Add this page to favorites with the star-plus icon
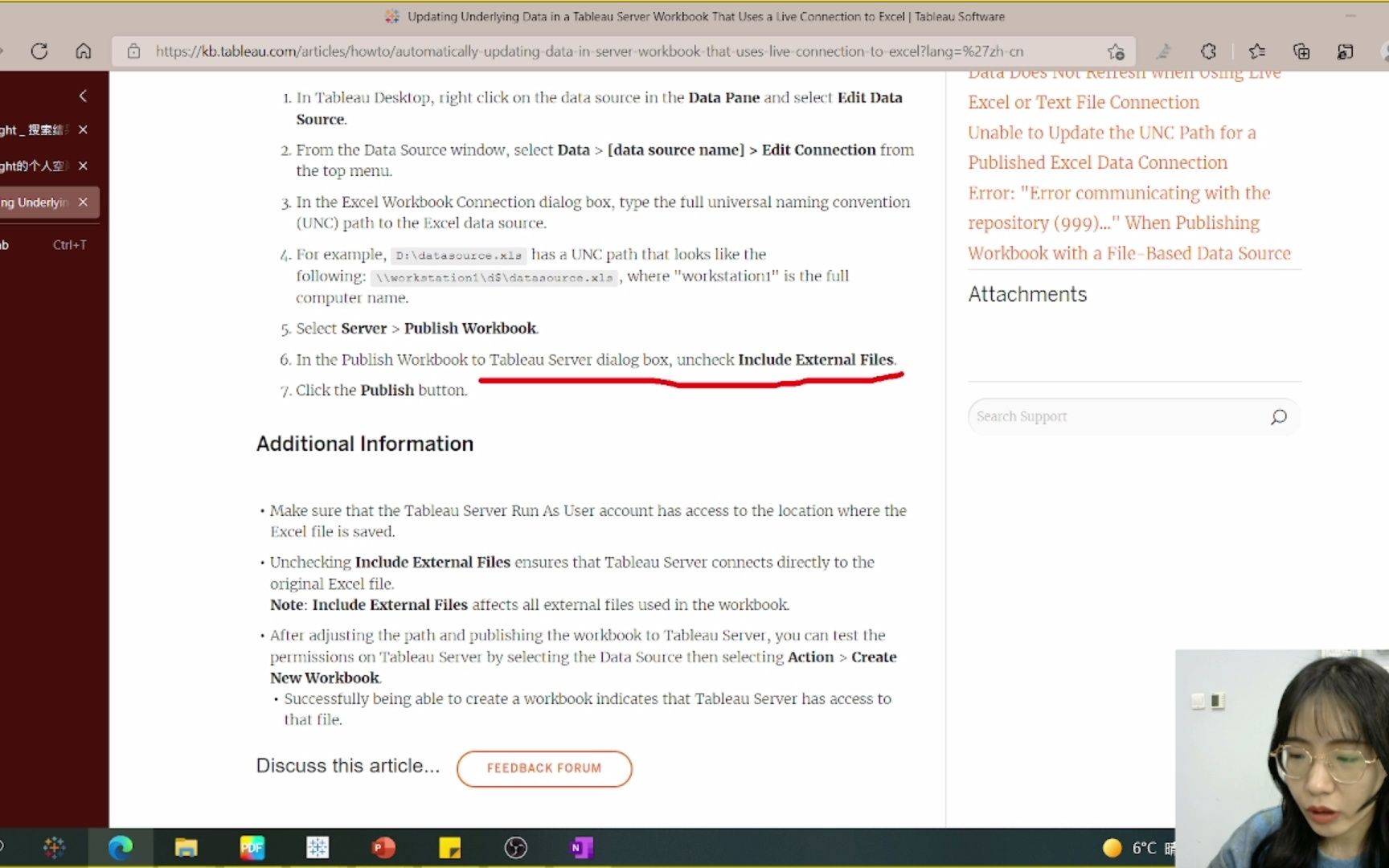The height and width of the screenshot is (868, 1389). [1116, 51]
